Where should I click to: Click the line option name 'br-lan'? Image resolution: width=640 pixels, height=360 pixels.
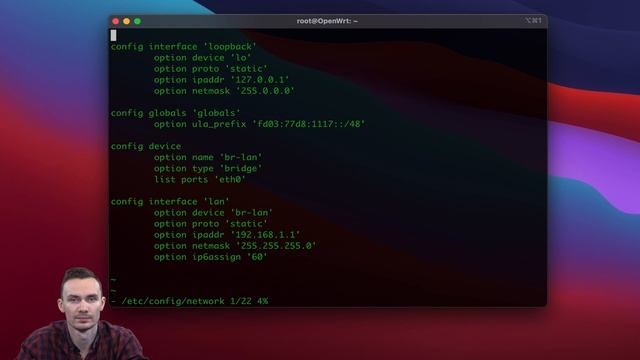[x=208, y=157]
